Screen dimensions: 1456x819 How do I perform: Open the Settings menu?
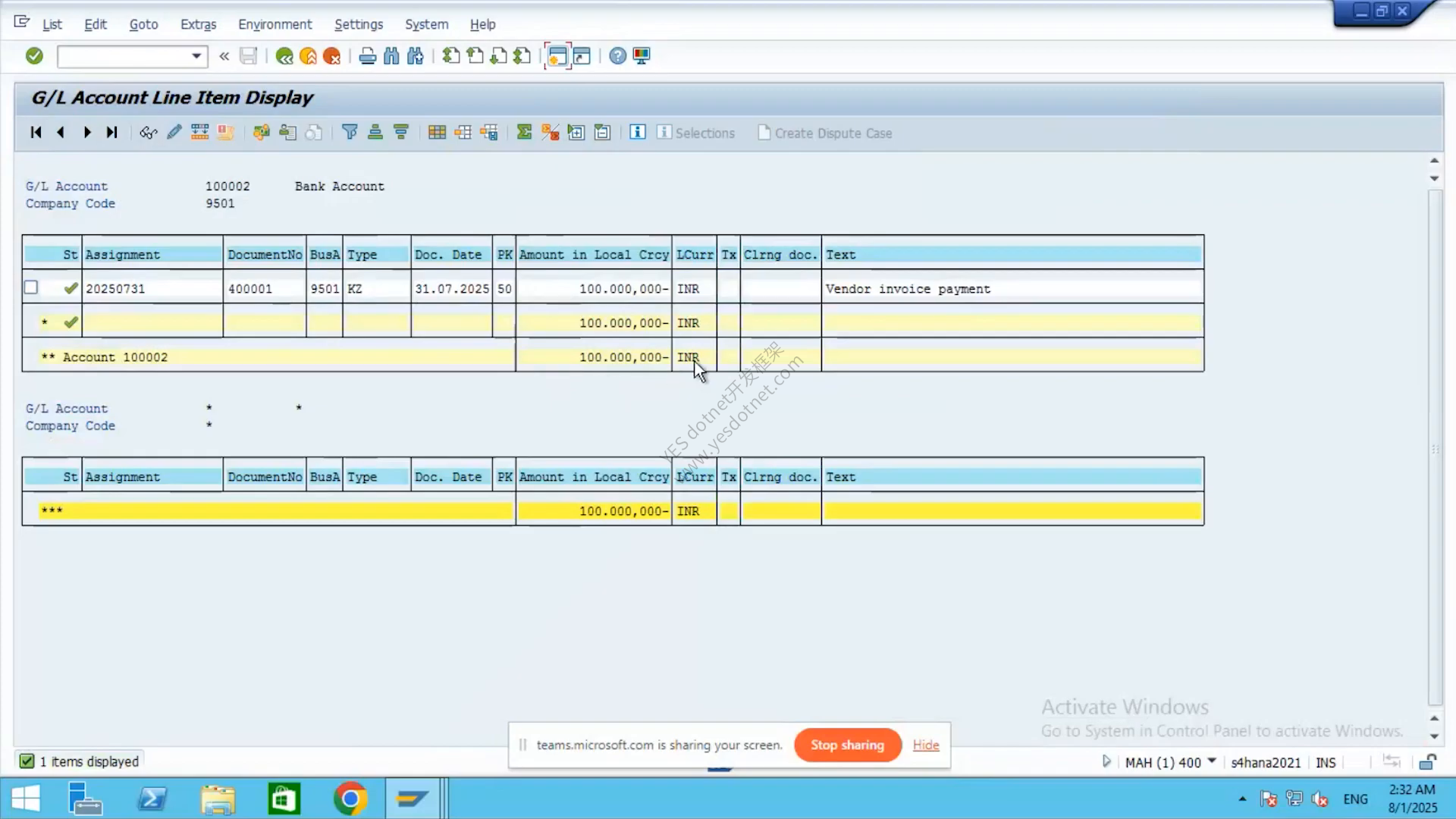(359, 24)
